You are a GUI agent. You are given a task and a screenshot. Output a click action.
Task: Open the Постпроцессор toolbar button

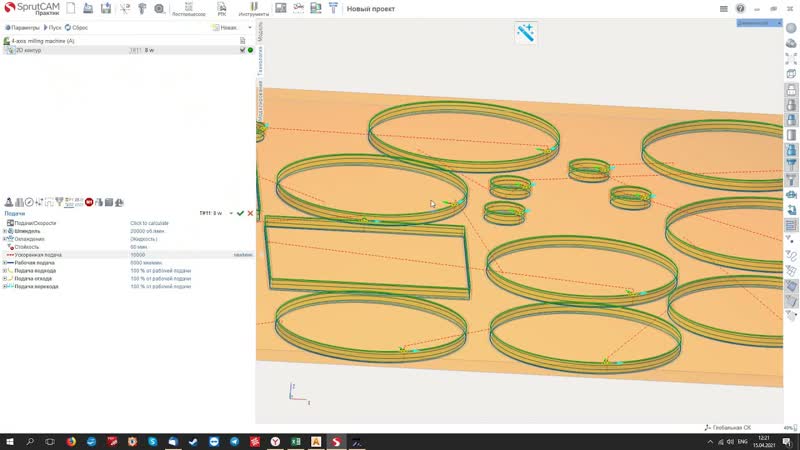pyautogui.click(x=188, y=9)
